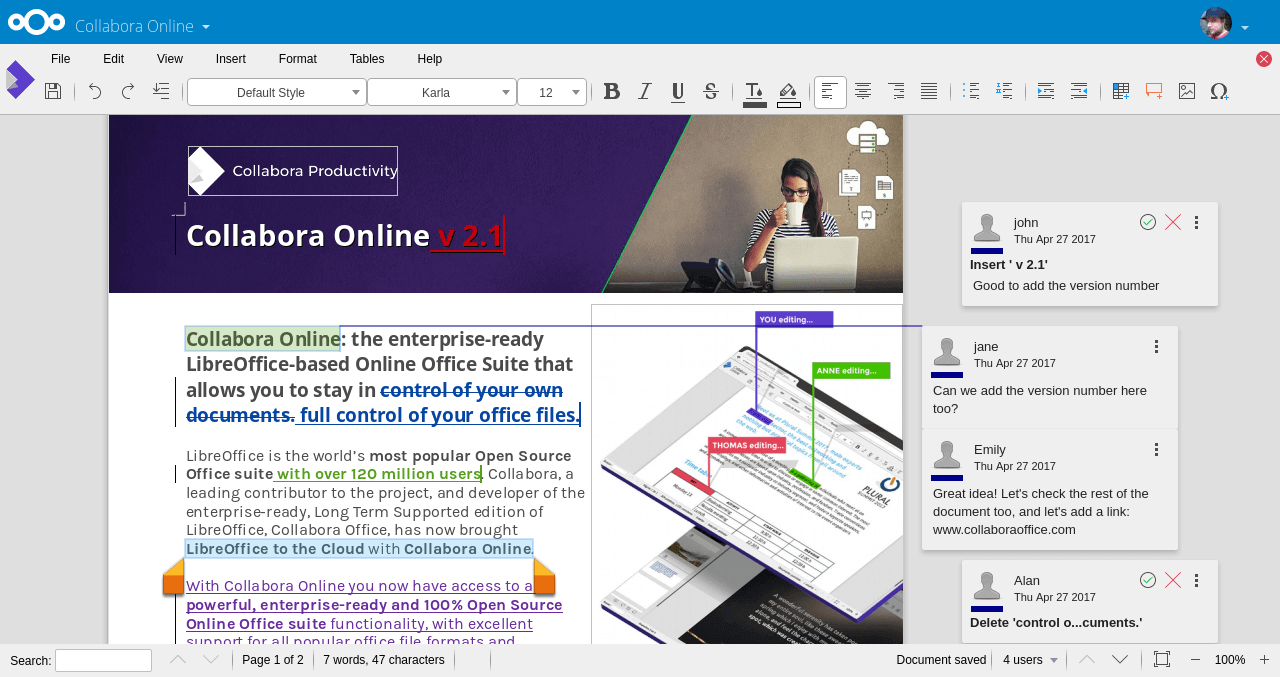The image size is (1280, 677).
Task: Apply highlight background color
Action: 789,93
